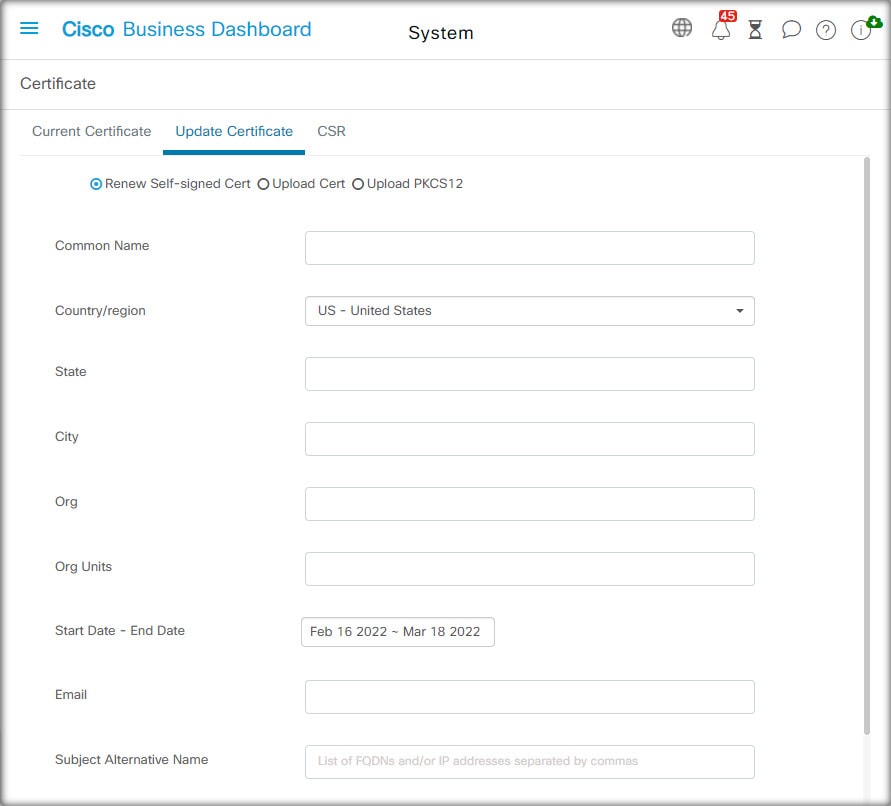Open the hamburger navigation menu

pos(29,28)
